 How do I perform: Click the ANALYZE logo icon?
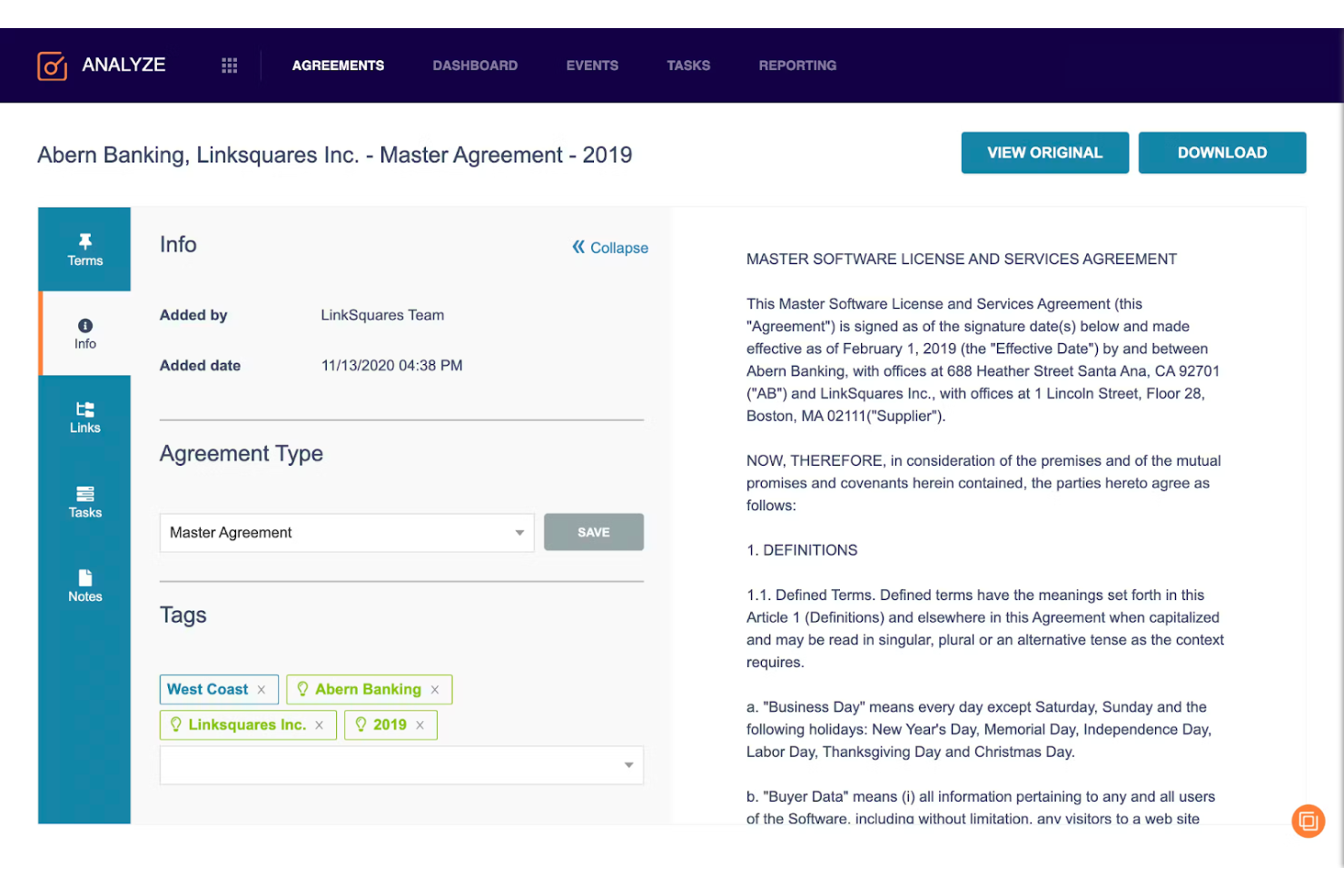pyautogui.click(x=52, y=64)
